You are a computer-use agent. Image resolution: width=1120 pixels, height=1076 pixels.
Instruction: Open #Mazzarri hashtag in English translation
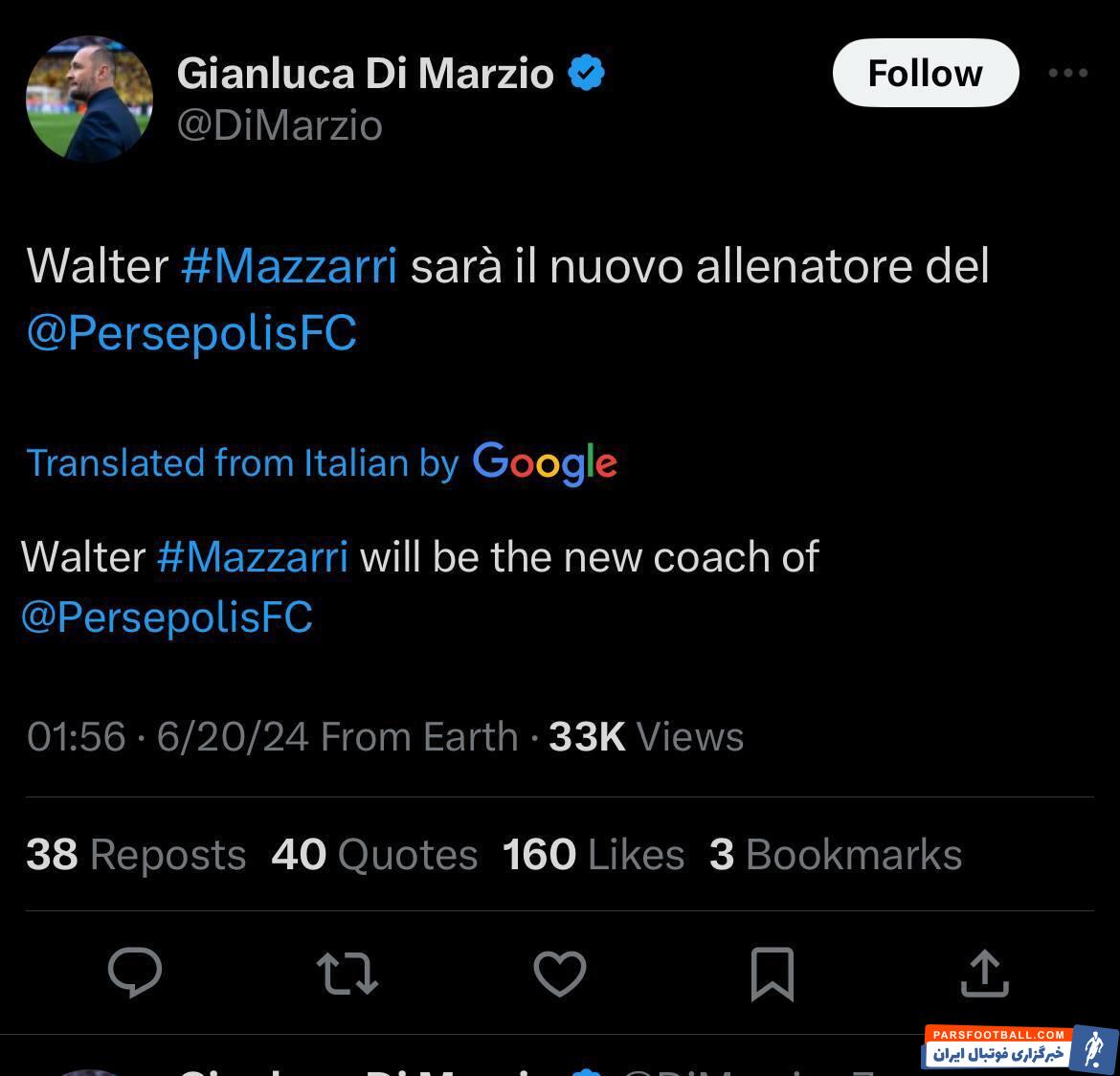(253, 556)
